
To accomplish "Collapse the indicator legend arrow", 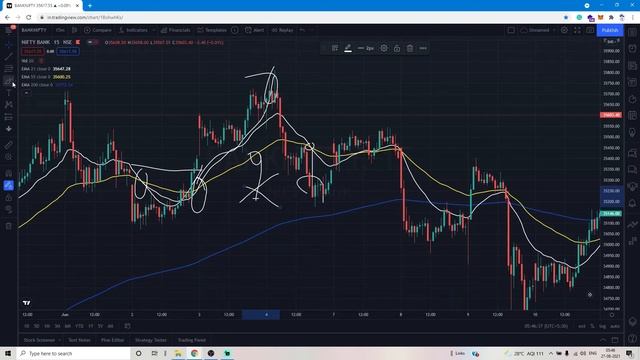I will click(26, 93).
